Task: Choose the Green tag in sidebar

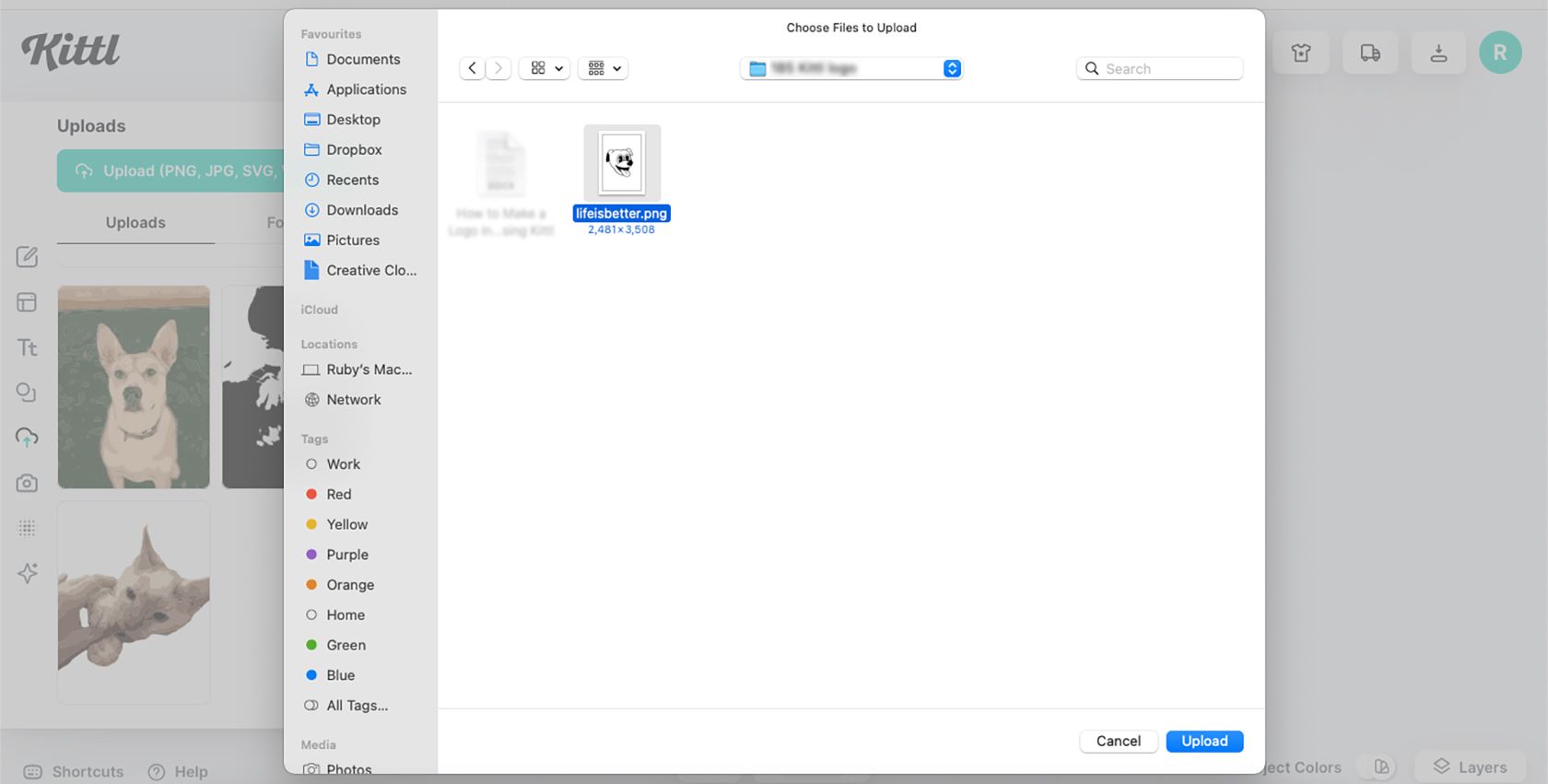Action: (346, 645)
